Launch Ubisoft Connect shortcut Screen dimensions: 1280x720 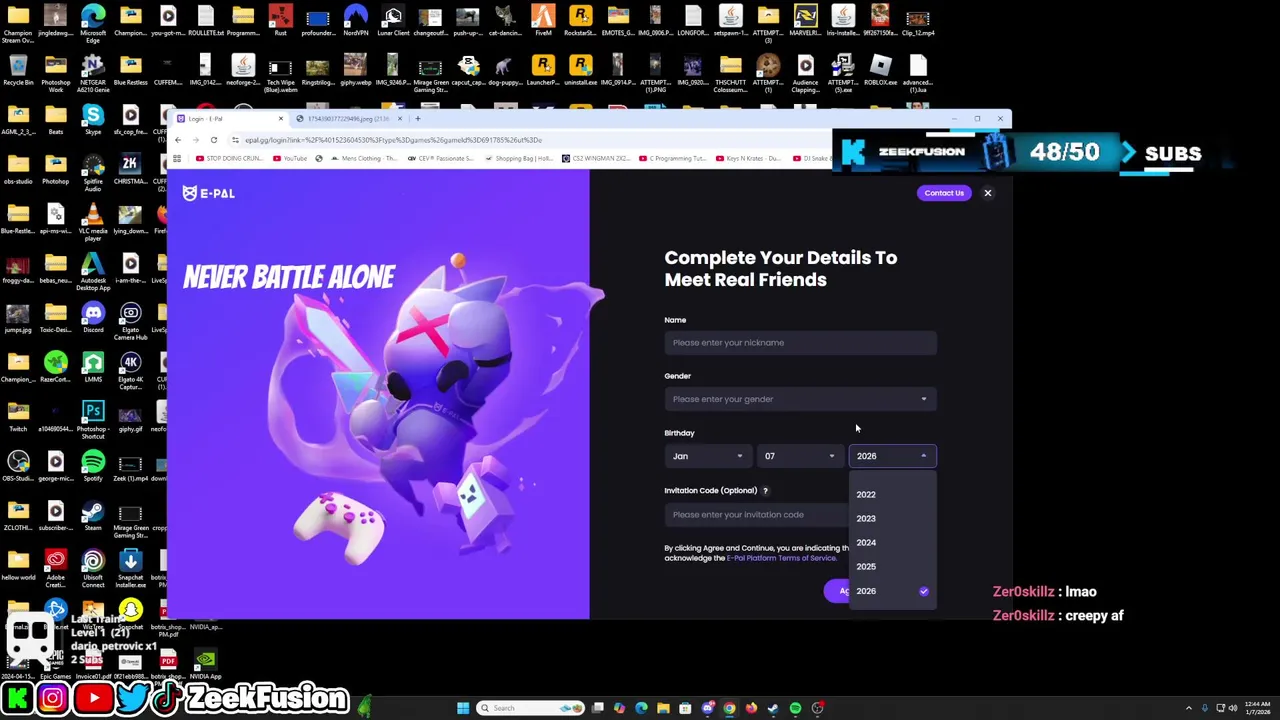pos(93,567)
